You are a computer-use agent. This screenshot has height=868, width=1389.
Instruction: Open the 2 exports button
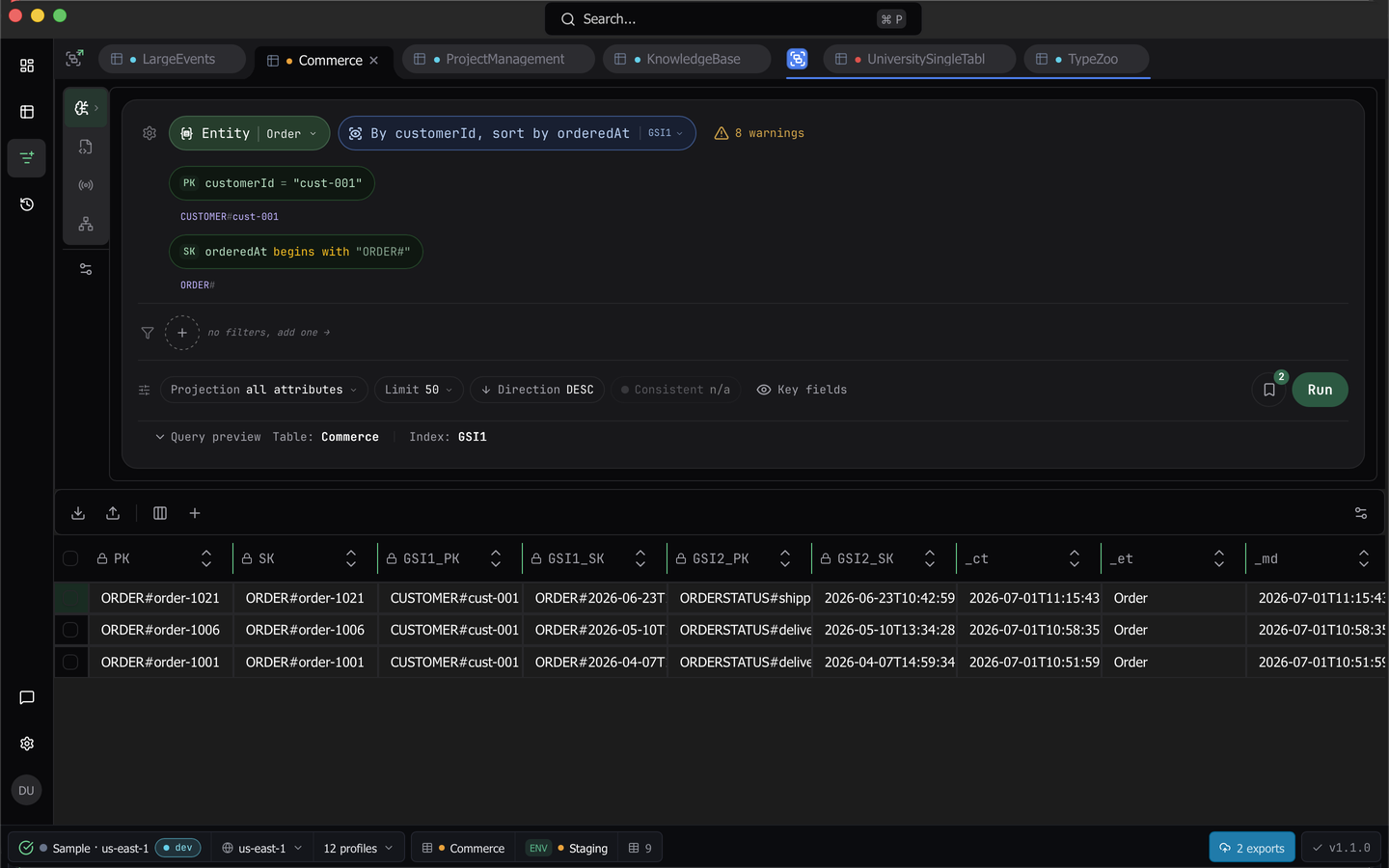[1252, 848]
